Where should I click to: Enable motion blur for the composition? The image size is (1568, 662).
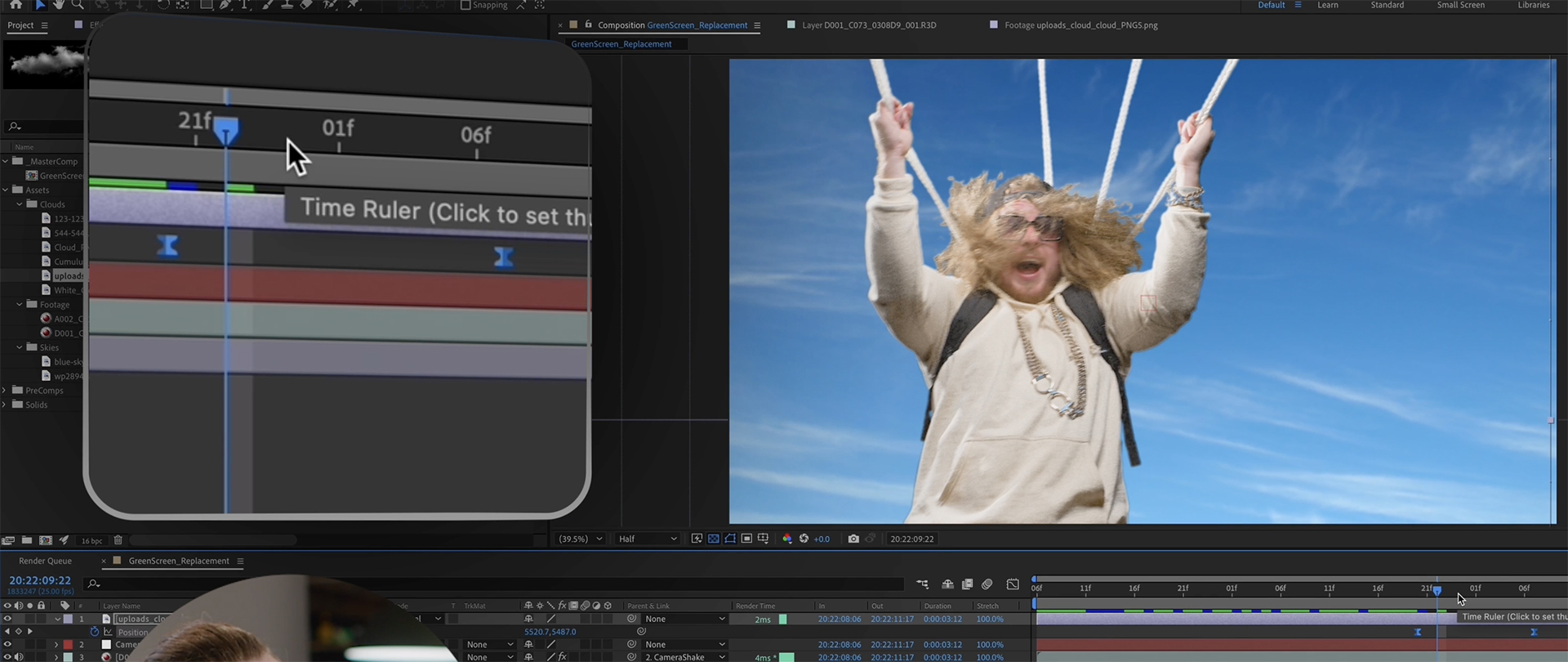click(987, 584)
